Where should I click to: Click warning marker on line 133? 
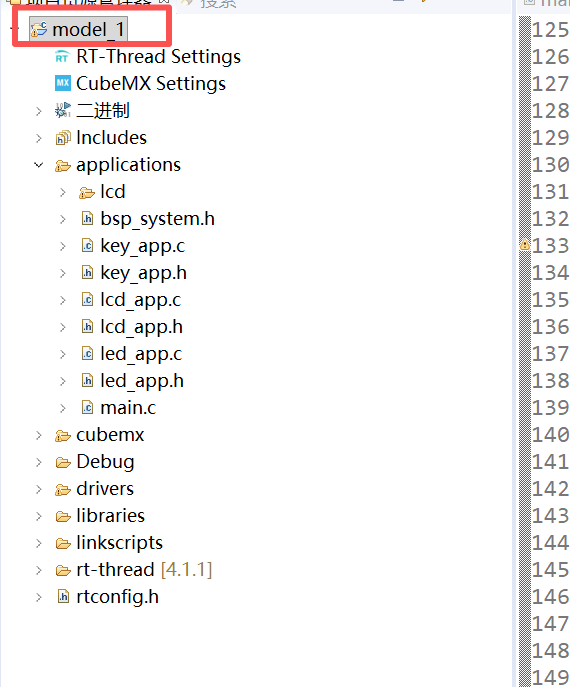point(524,245)
